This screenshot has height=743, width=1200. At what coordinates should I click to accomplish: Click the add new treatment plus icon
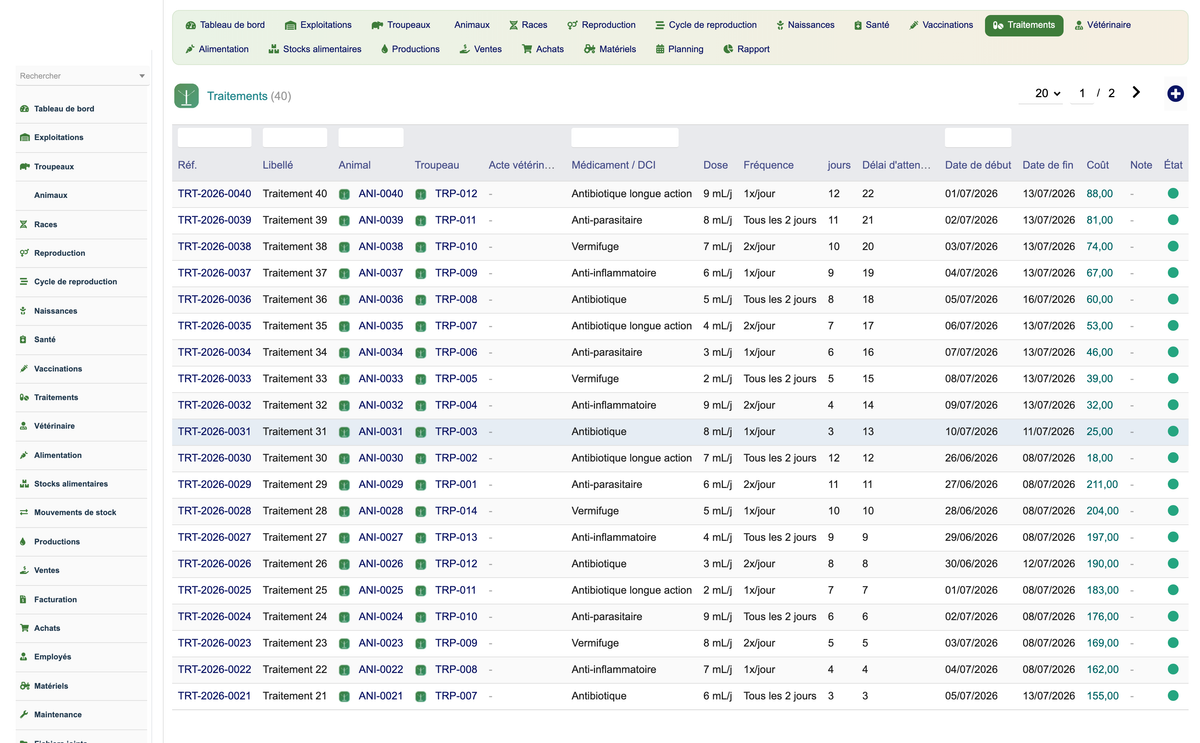click(x=1175, y=93)
